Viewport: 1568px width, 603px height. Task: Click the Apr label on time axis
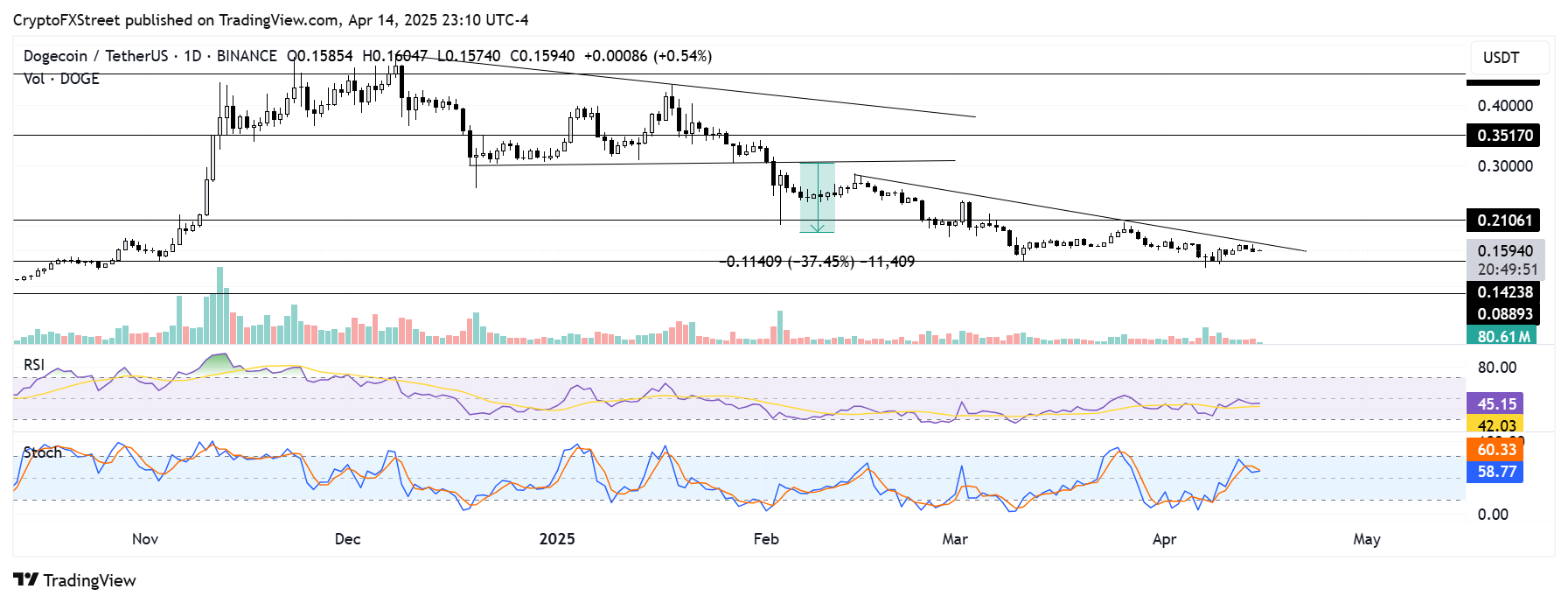pos(1164,539)
